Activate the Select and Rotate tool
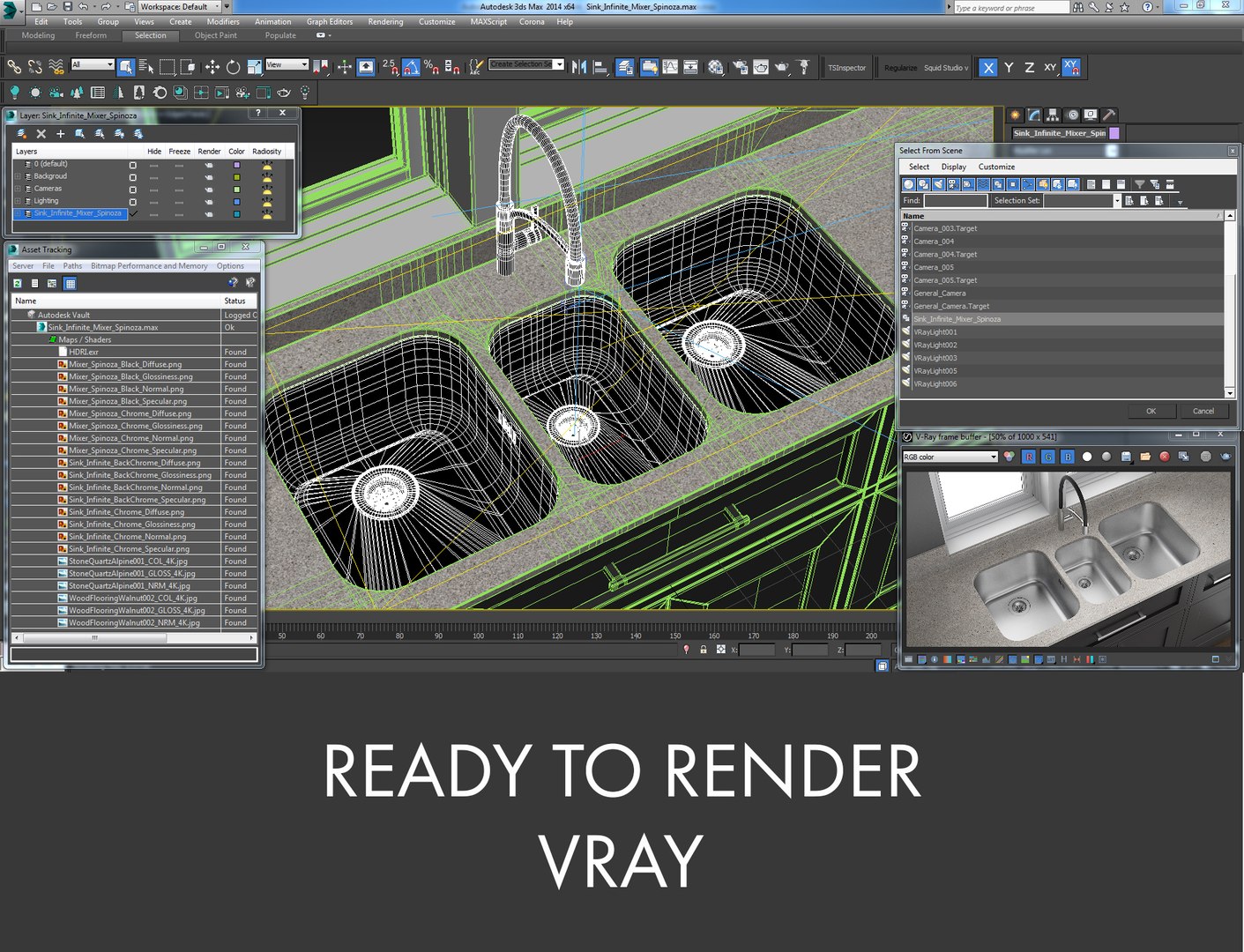 tap(233, 67)
